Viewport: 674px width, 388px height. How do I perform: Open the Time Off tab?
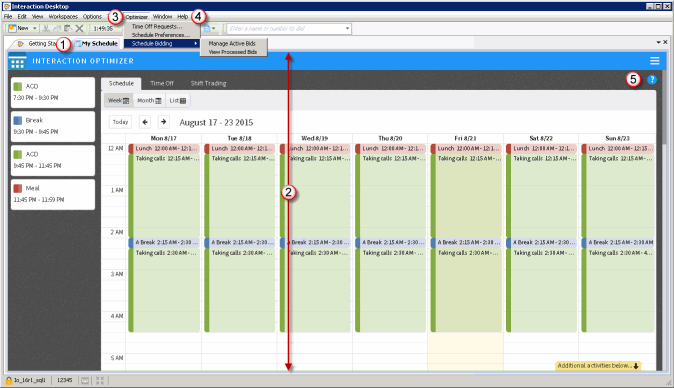click(x=162, y=83)
